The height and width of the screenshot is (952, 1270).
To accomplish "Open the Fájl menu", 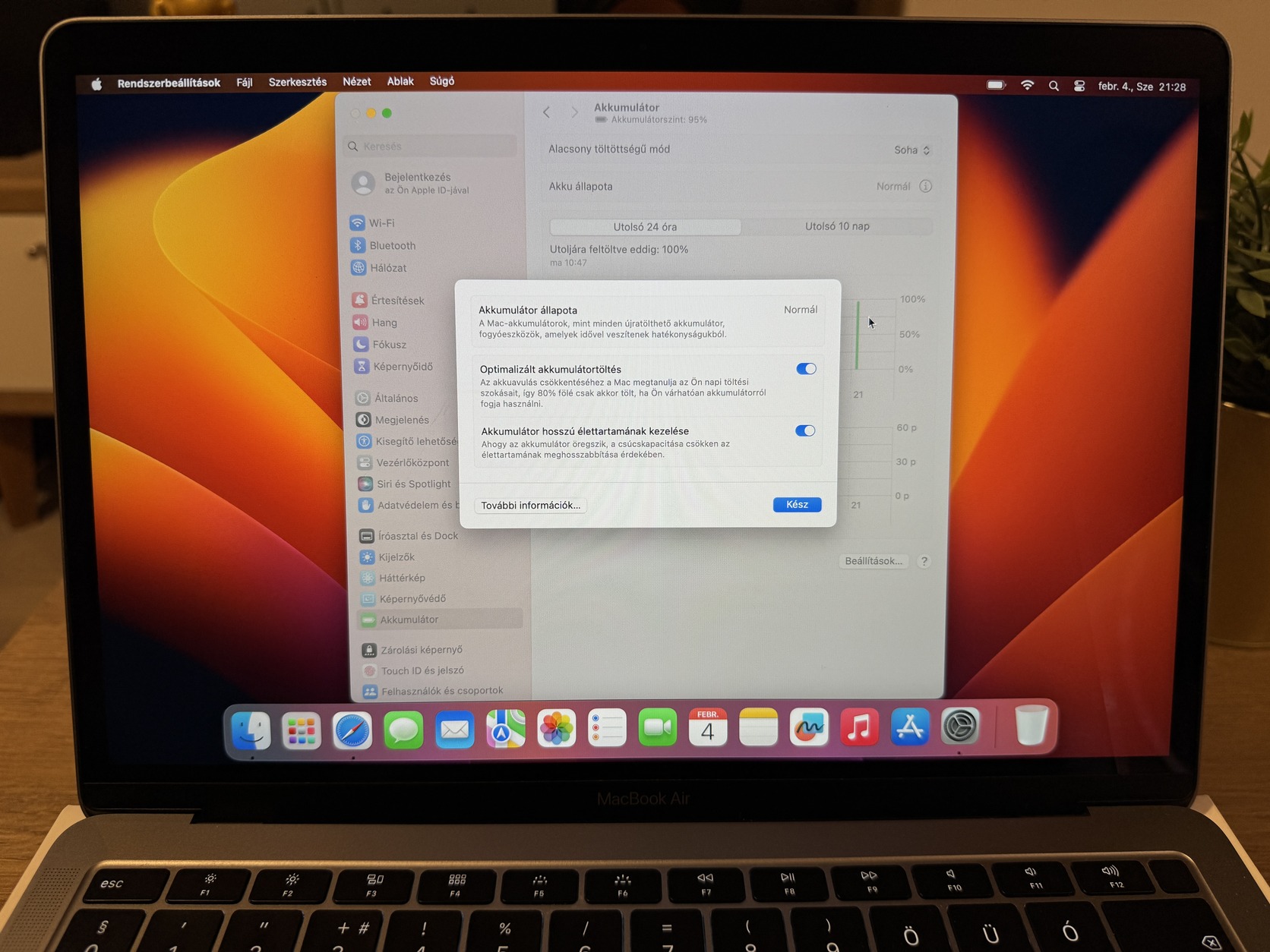I will (x=245, y=82).
